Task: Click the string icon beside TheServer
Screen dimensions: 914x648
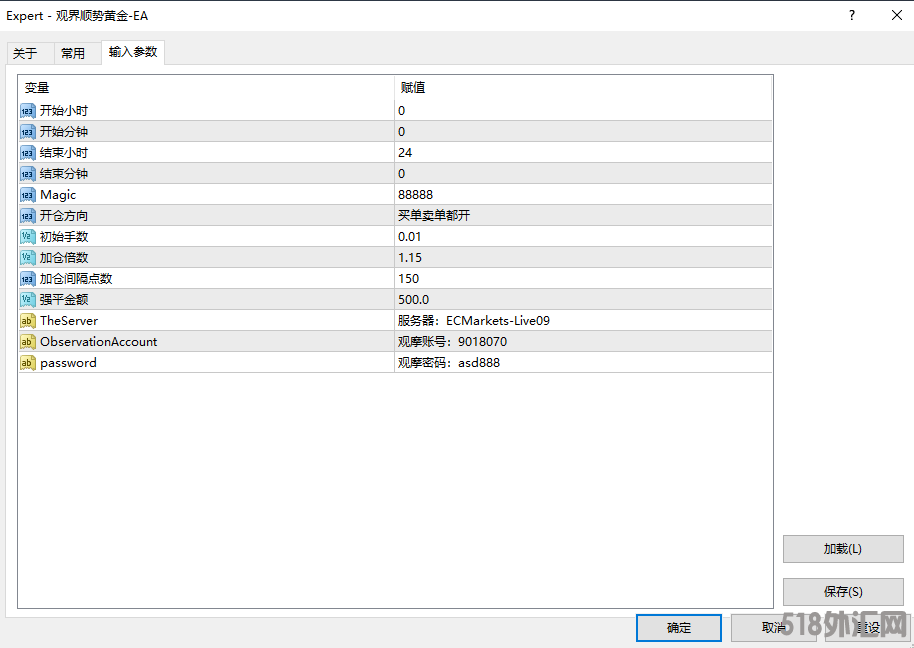Action: (x=28, y=321)
